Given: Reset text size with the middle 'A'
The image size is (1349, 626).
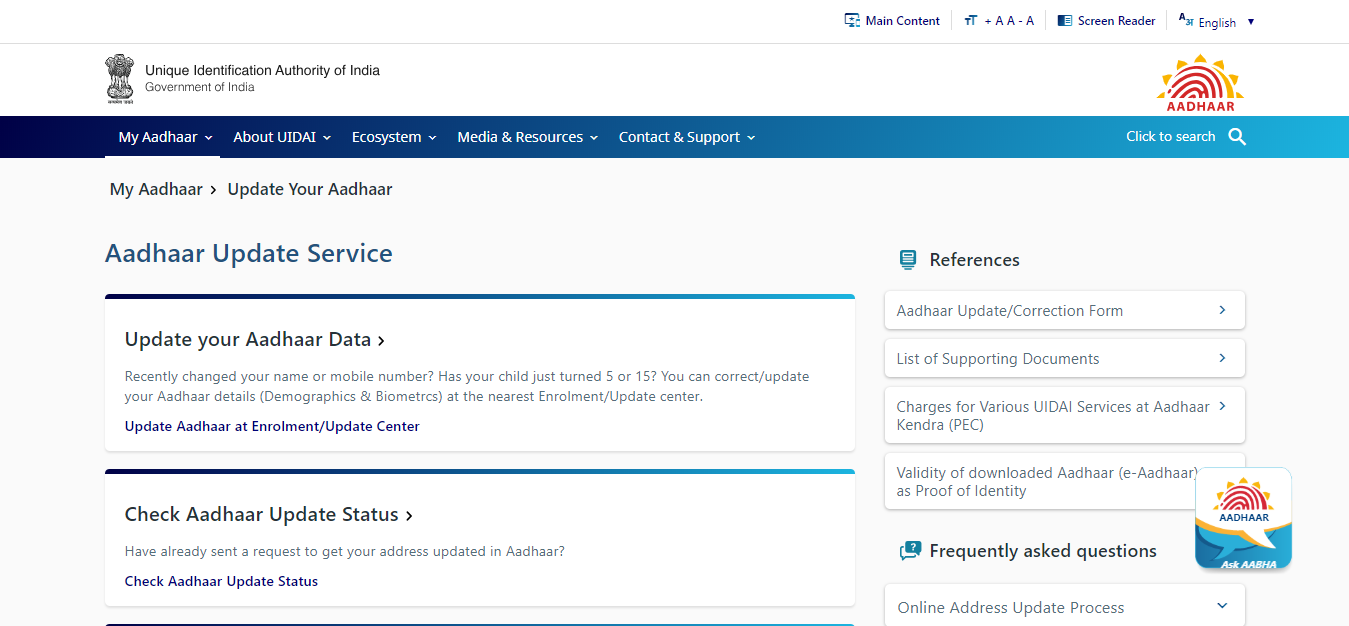Looking at the screenshot, I should pos(1010,21).
